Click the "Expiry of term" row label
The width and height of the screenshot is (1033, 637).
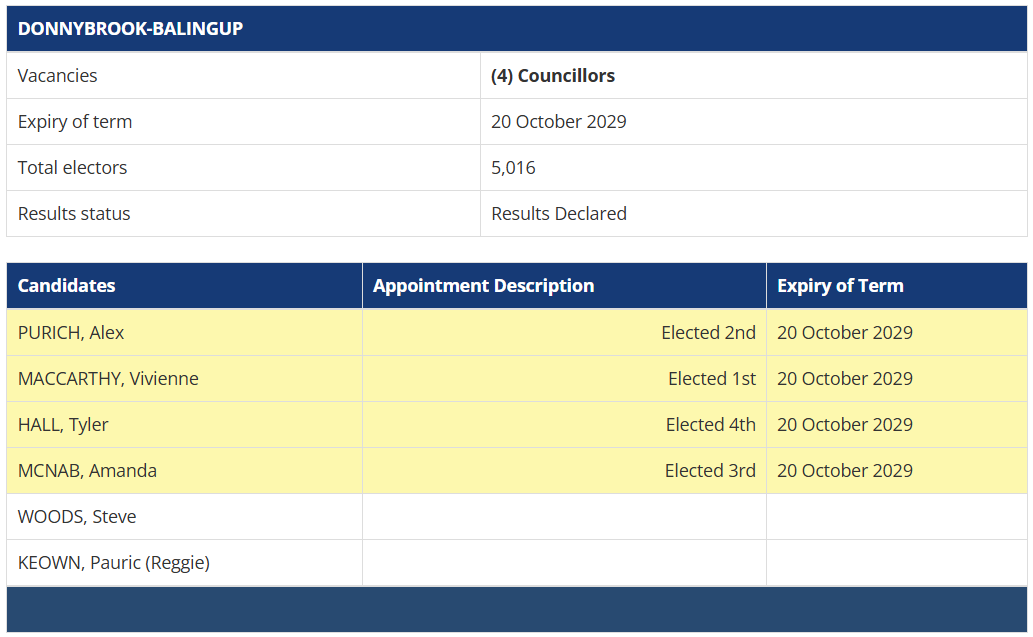[x=75, y=122]
